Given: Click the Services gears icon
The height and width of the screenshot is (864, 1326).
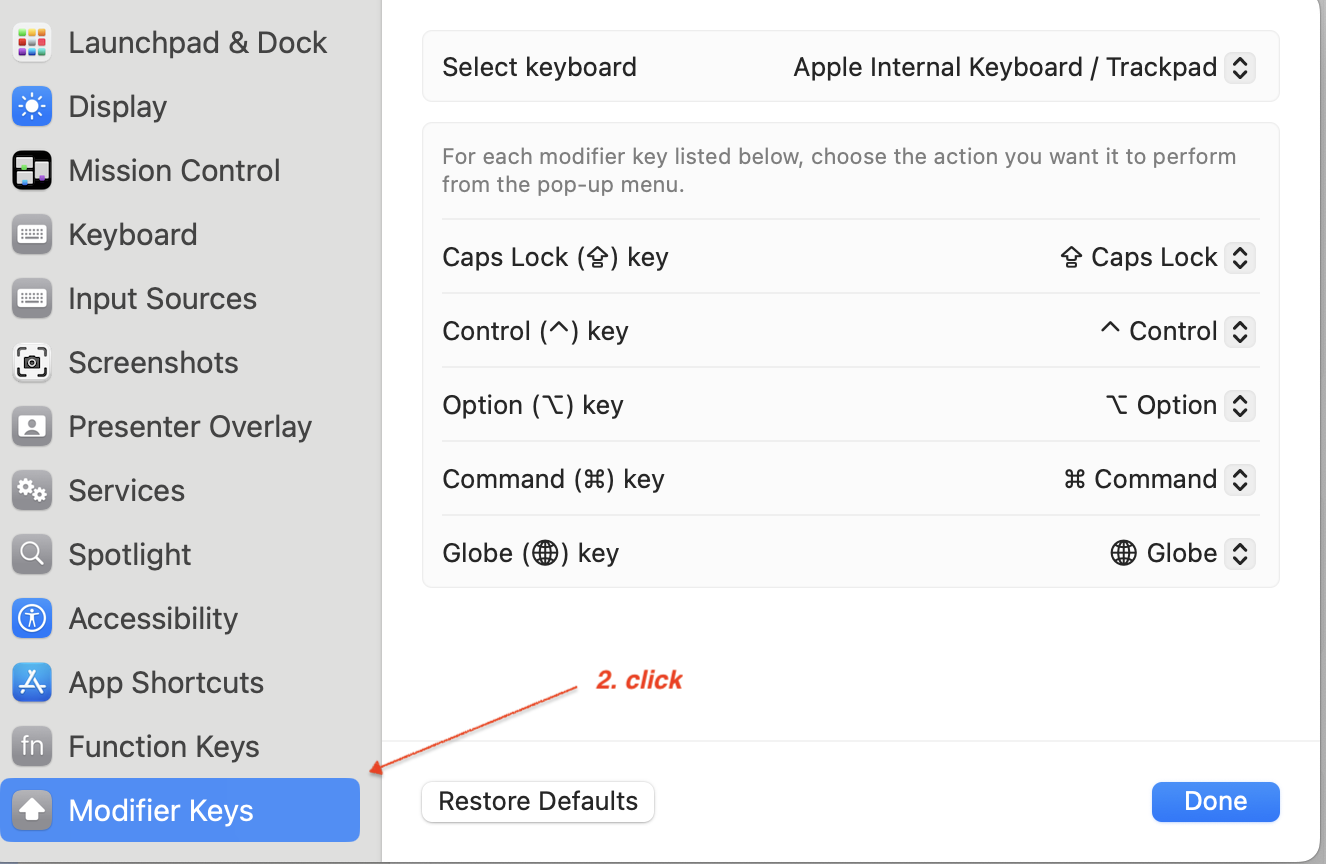Looking at the screenshot, I should pos(32,490).
